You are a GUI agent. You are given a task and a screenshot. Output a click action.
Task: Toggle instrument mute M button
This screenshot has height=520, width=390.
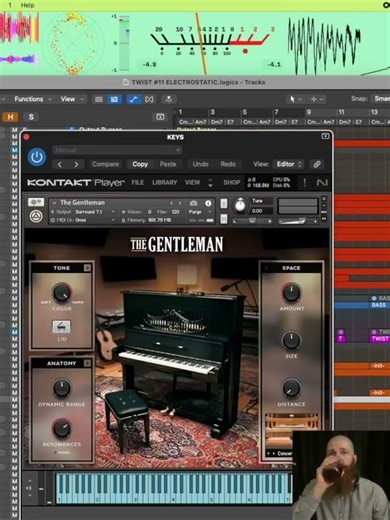[224, 219]
